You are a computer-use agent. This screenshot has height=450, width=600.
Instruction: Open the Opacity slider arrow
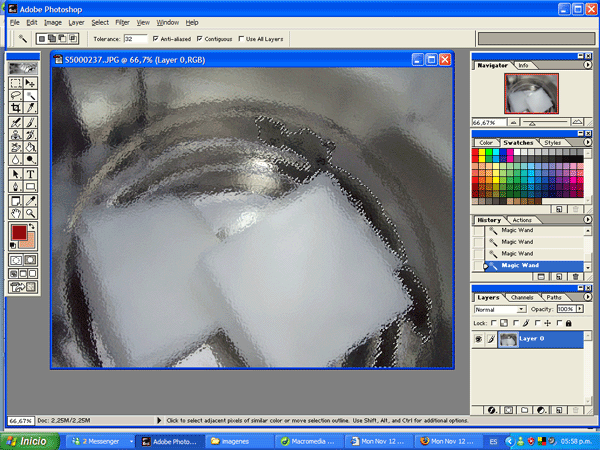click(580, 309)
